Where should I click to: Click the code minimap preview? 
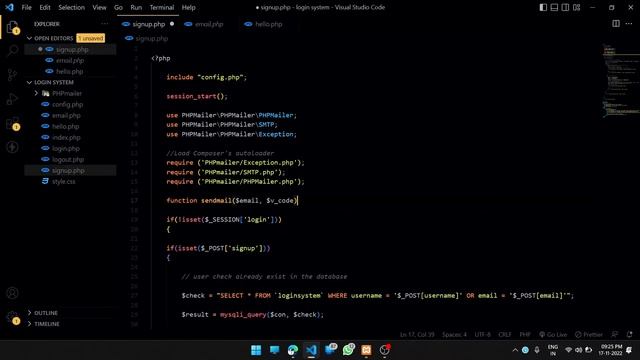click(620, 82)
